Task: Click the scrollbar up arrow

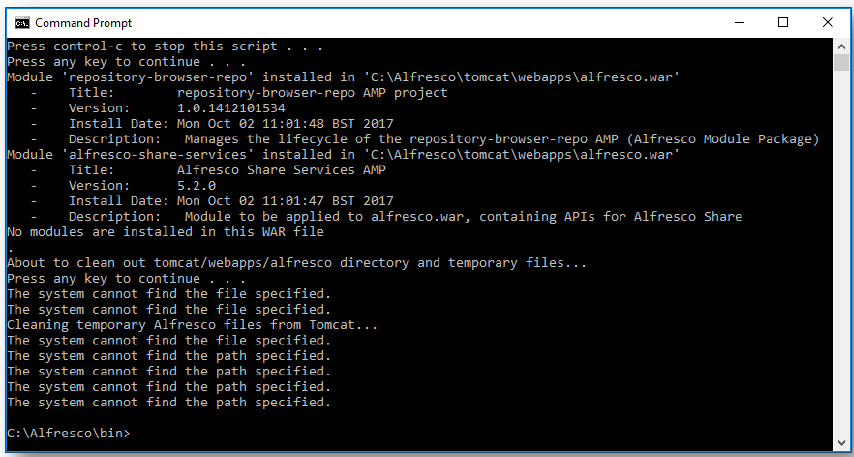Action: pyautogui.click(x=840, y=46)
